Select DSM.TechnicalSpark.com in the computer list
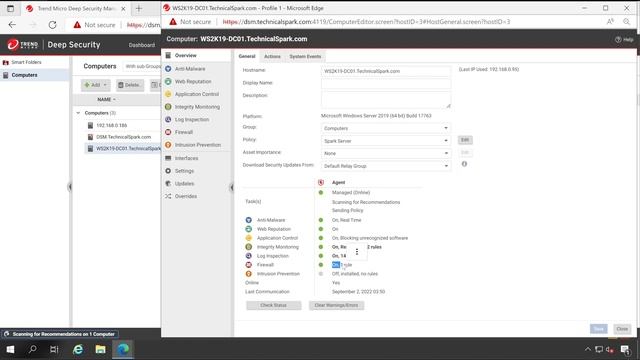 [123, 137]
